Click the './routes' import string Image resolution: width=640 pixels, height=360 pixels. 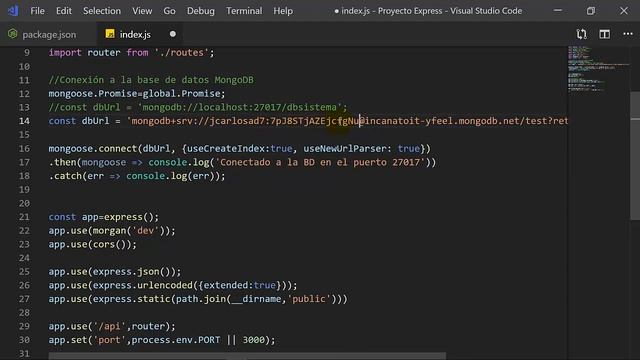tap(182, 53)
